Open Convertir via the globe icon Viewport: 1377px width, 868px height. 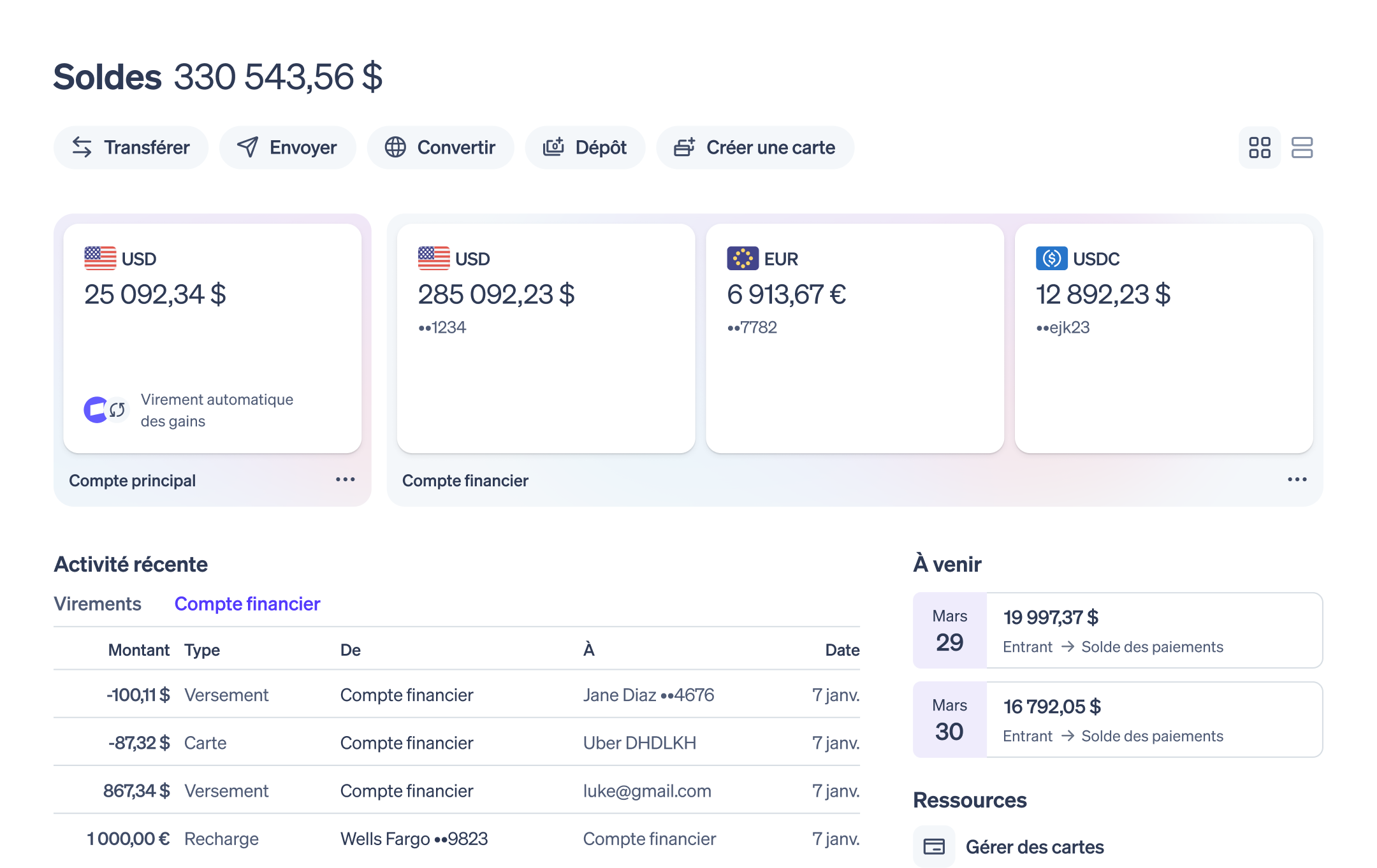point(395,147)
